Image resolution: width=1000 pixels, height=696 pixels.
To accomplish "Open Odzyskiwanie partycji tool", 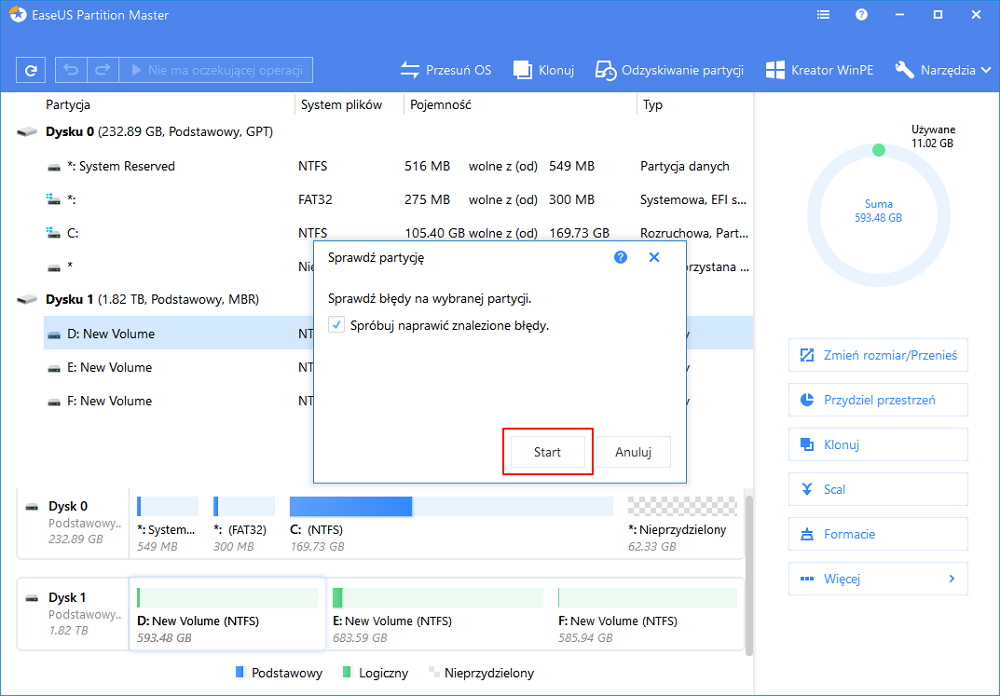I will coord(669,70).
